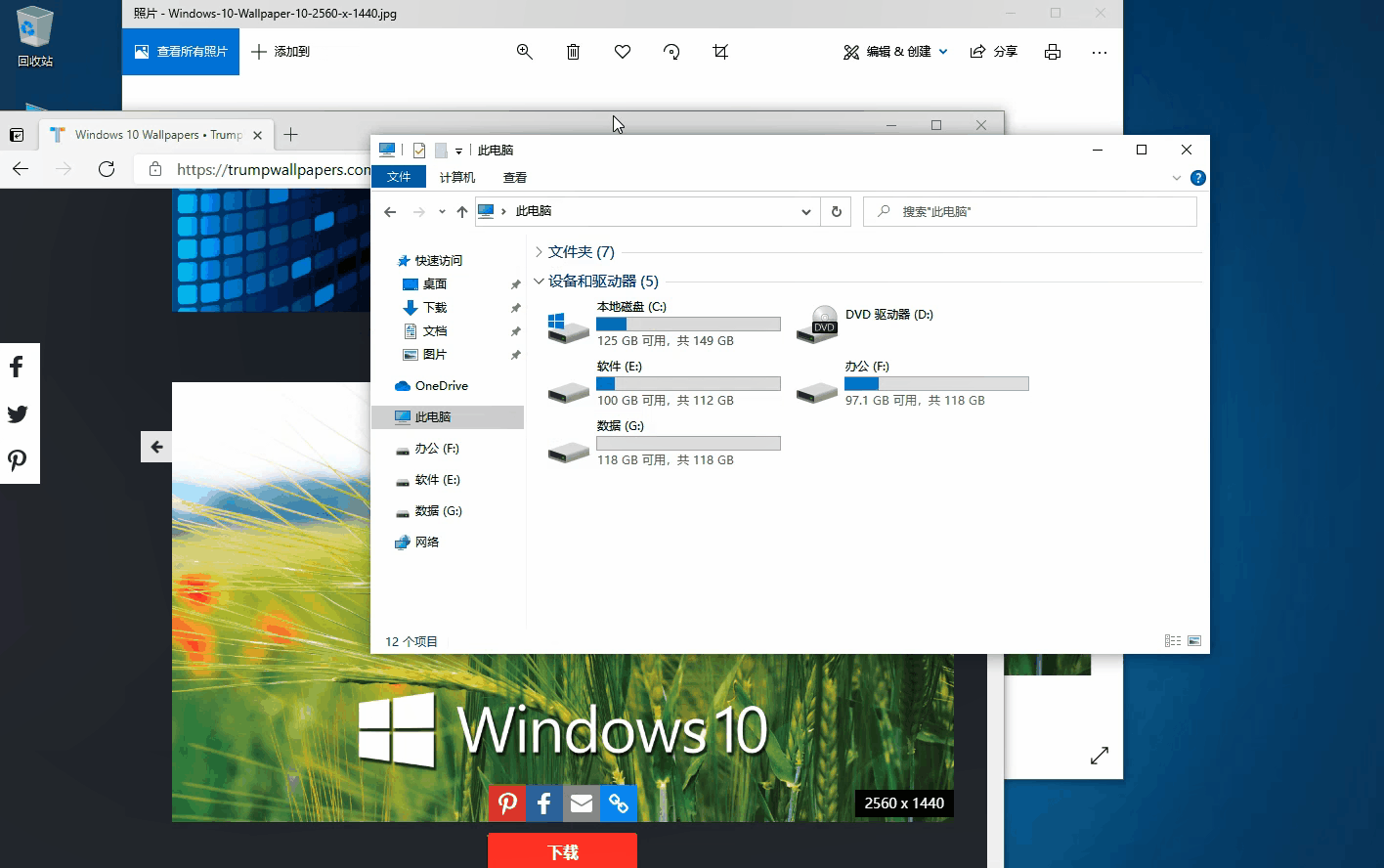Click the Add to button in Photos
1384x868 pixels.
[x=281, y=52]
